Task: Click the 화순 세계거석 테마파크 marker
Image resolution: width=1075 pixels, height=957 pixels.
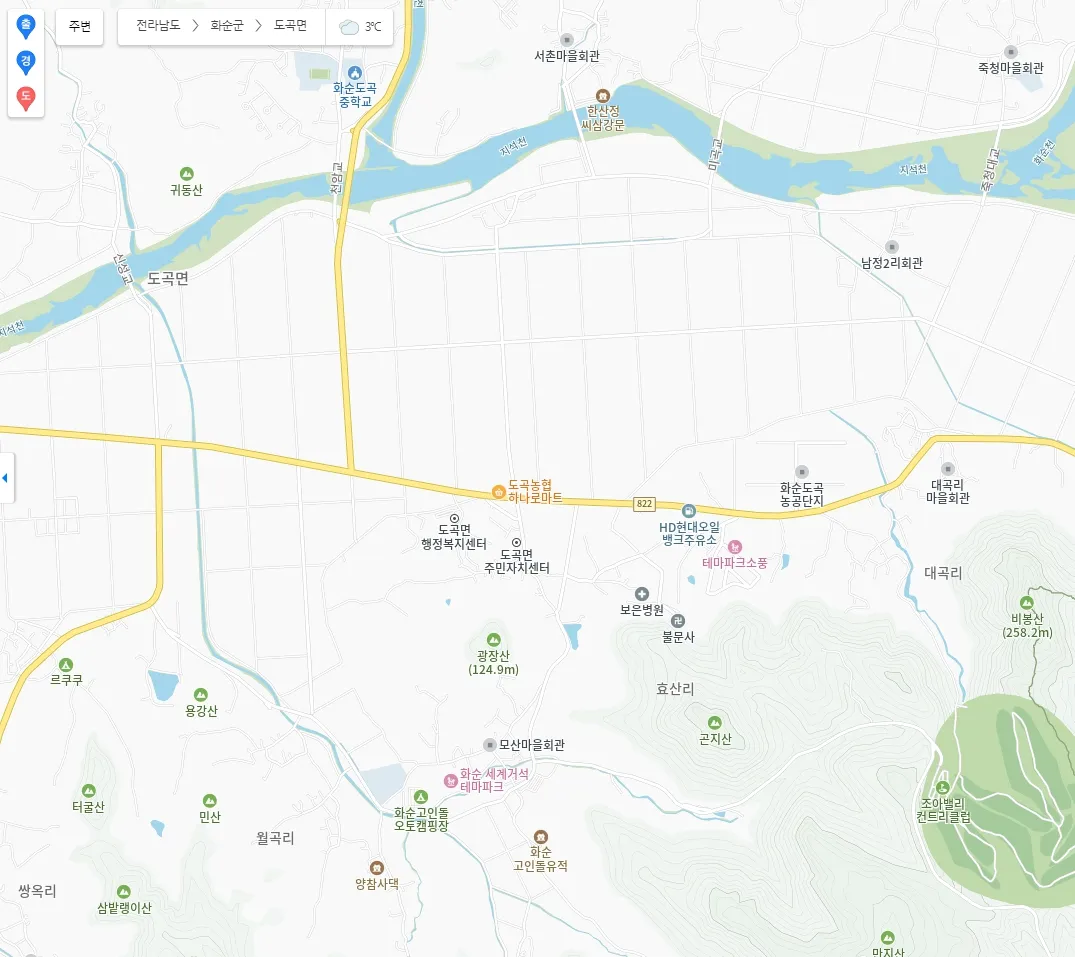Action: 450,781
